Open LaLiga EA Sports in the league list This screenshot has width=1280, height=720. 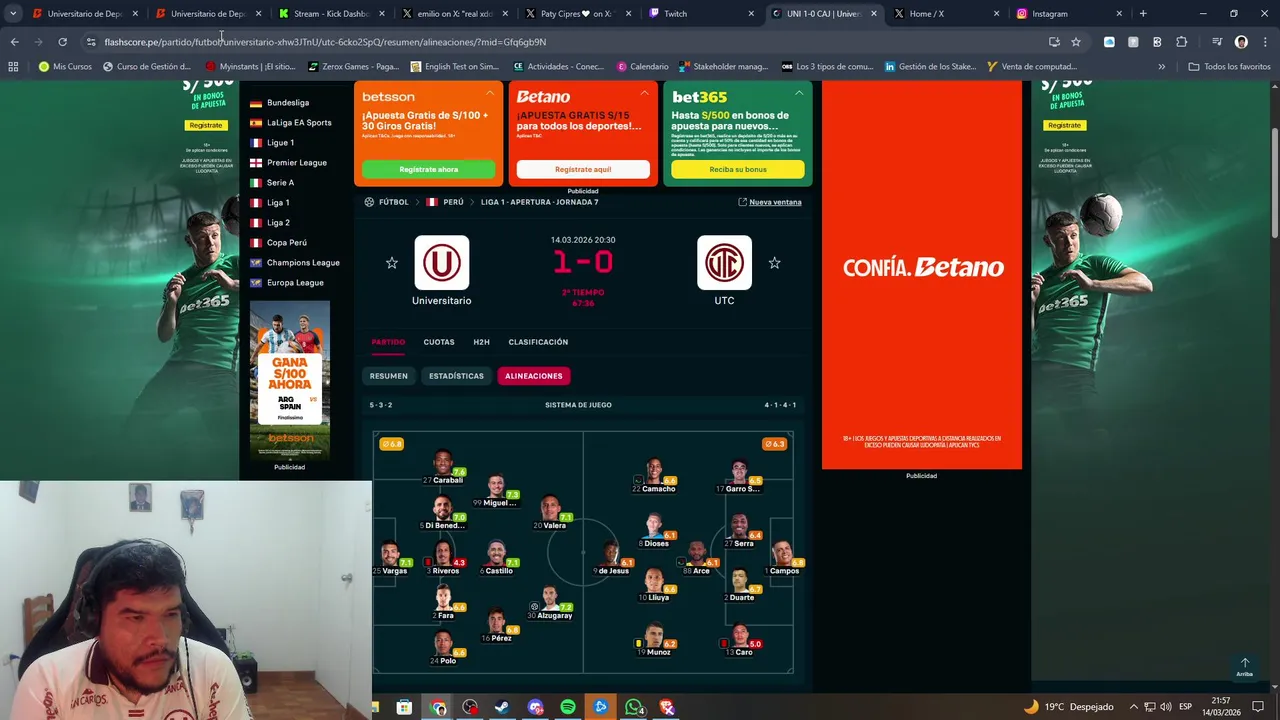[299, 123]
